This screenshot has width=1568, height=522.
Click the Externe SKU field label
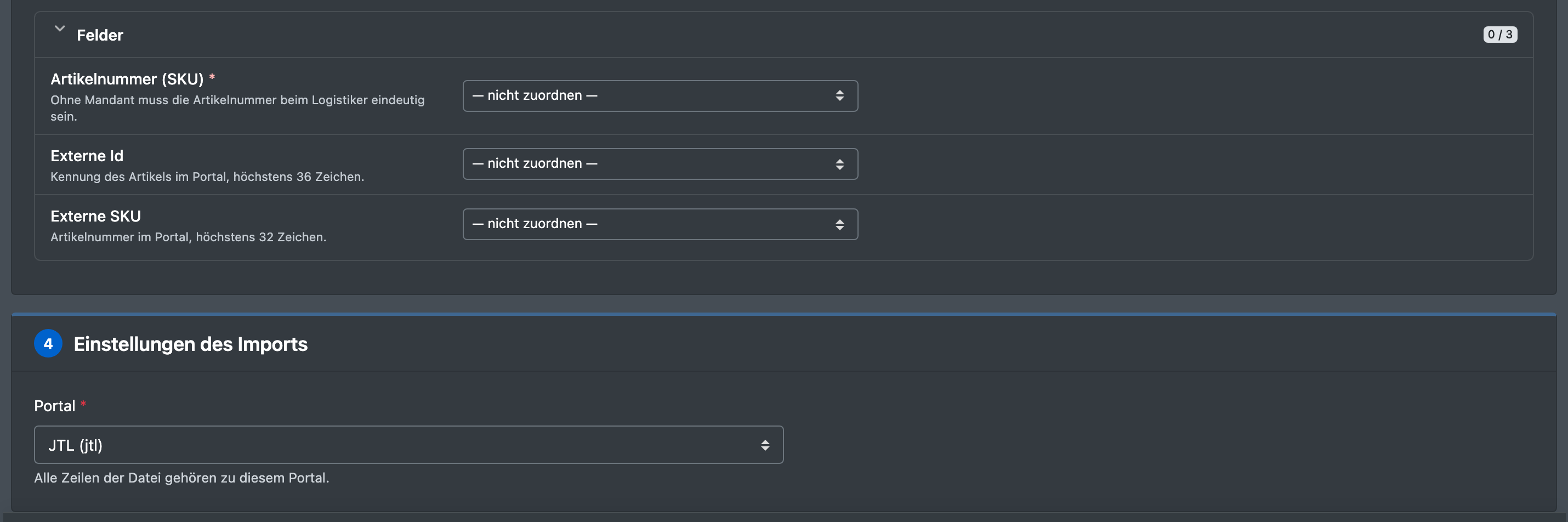point(95,216)
